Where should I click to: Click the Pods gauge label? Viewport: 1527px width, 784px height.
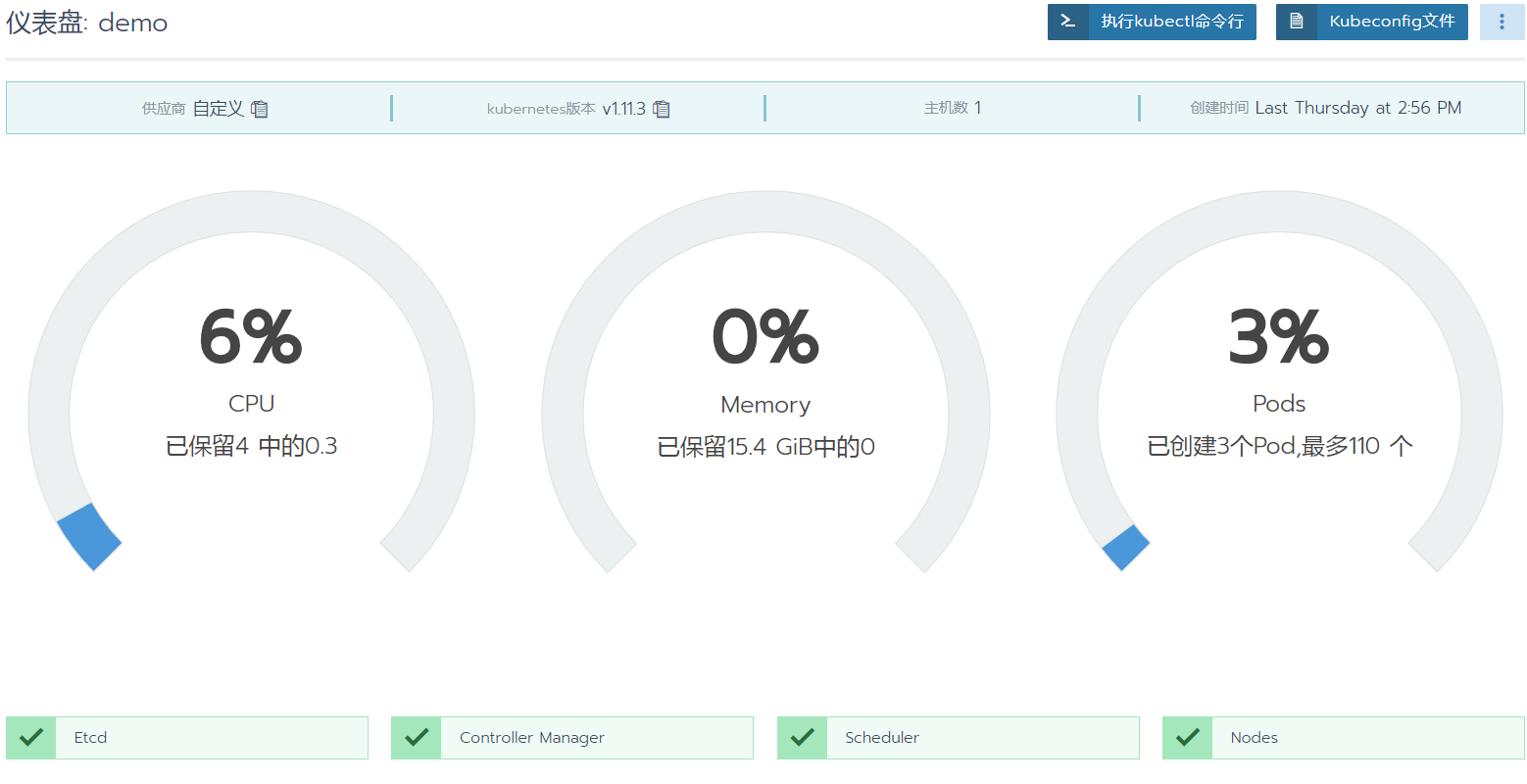tap(1279, 404)
